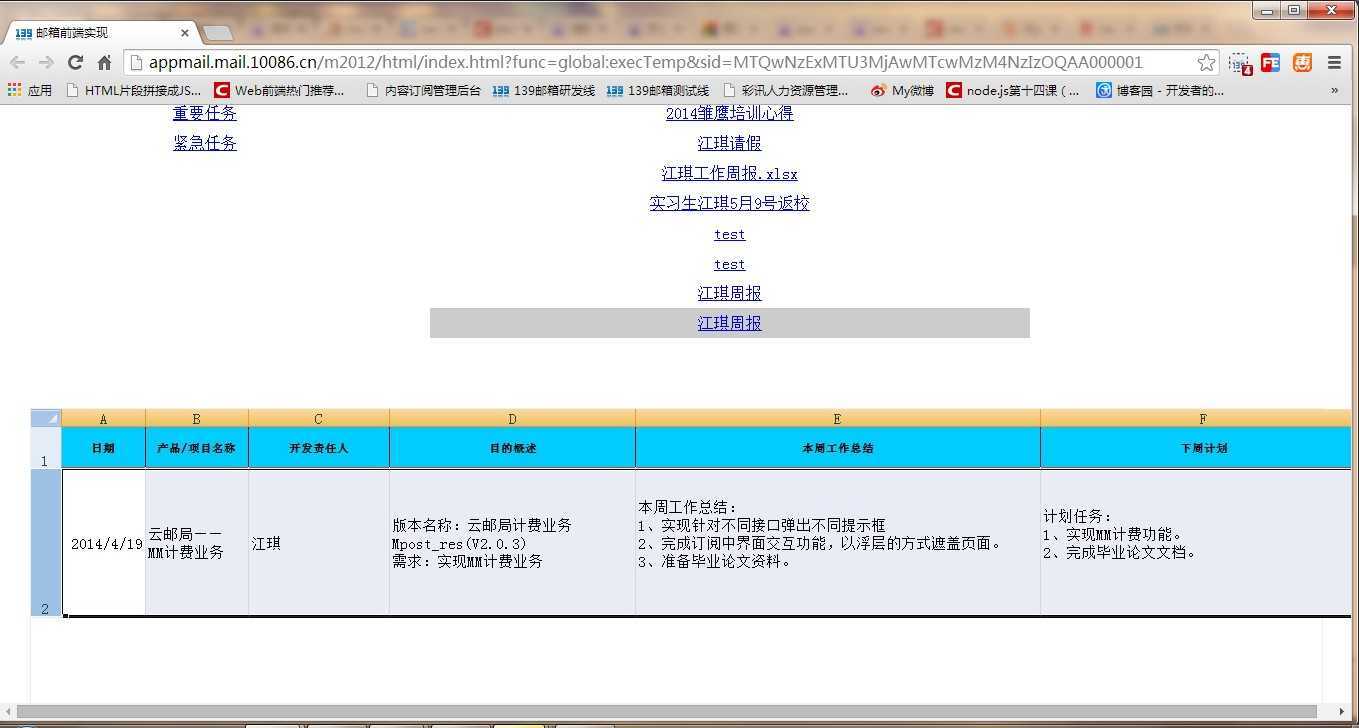1359x728 pixels.
Task: Open the 江琪请假 link
Action: click(x=729, y=144)
